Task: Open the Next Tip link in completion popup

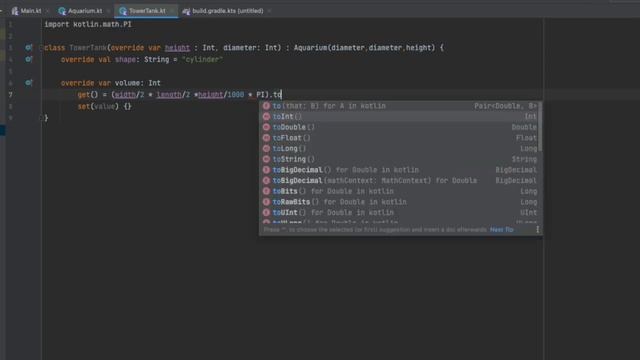Action: click(x=502, y=230)
